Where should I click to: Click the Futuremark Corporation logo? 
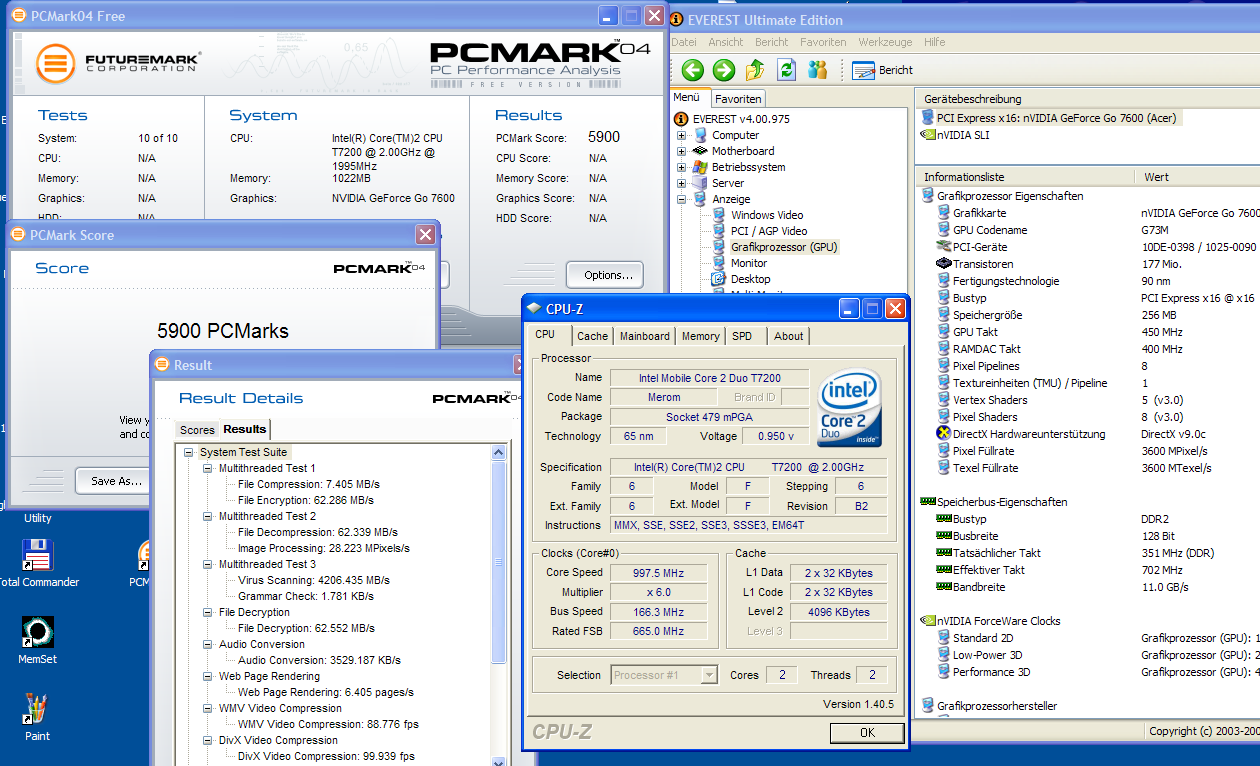point(118,63)
